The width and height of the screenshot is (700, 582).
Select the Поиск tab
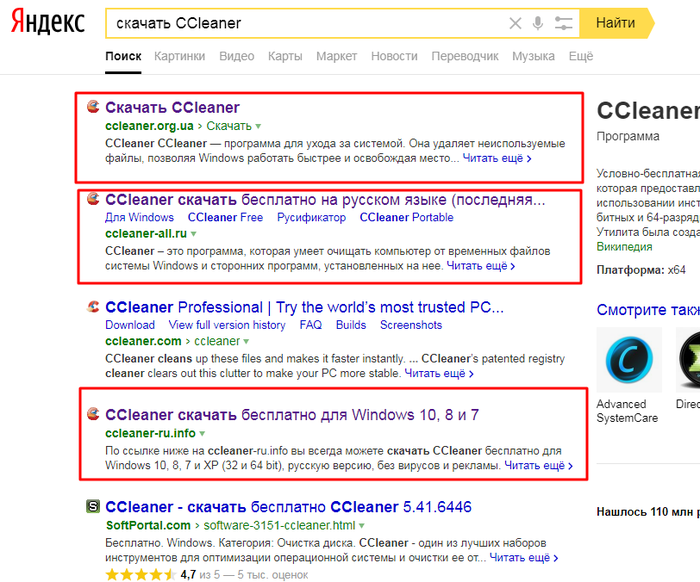pyautogui.click(x=123, y=56)
